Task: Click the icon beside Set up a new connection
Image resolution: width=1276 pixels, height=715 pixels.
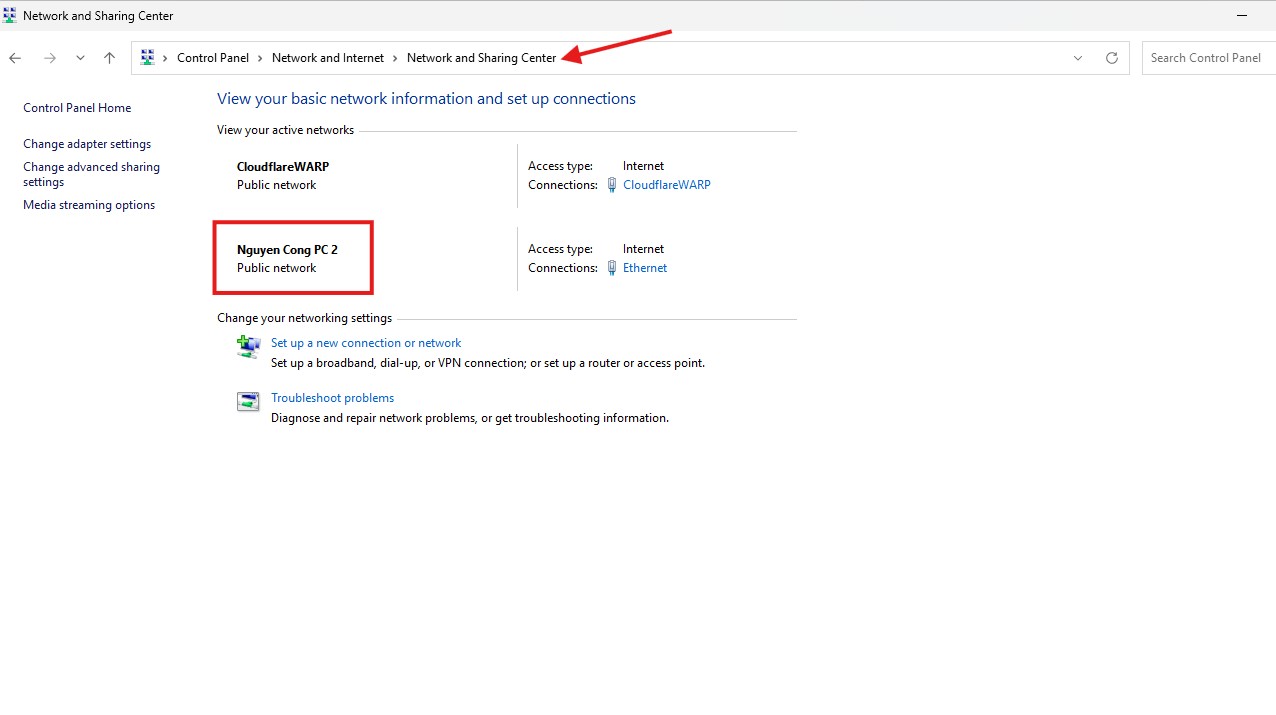Action: click(248, 346)
